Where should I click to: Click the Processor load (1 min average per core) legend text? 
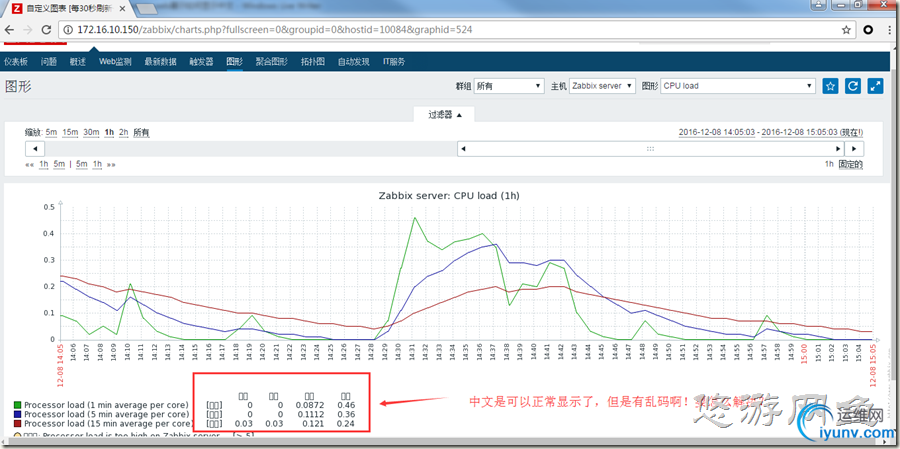106,405
